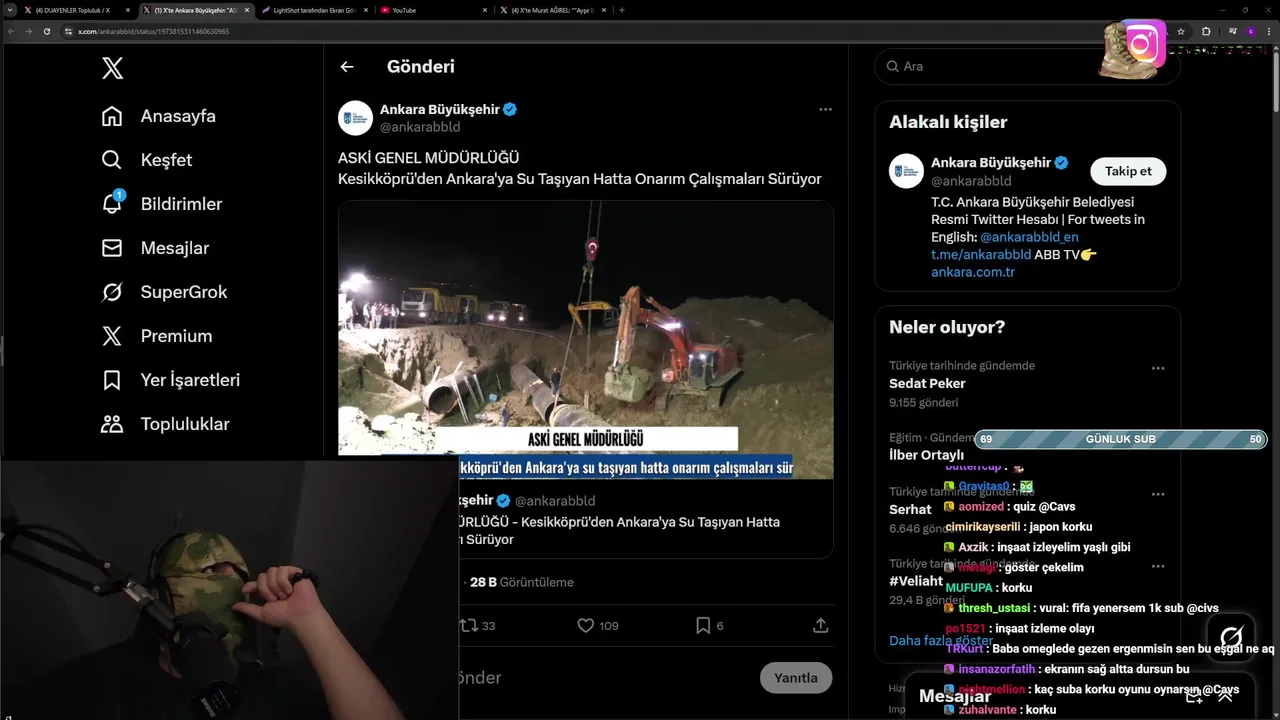Click the repost icon with 33

pyautogui.click(x=468, y=626)
